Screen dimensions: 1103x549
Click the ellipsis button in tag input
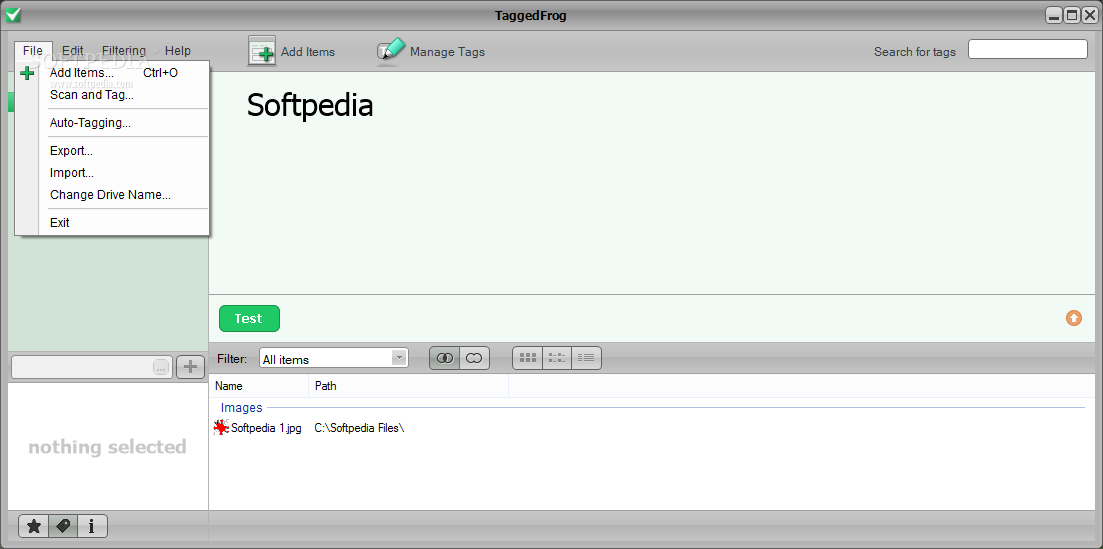[x=161, y=367]
